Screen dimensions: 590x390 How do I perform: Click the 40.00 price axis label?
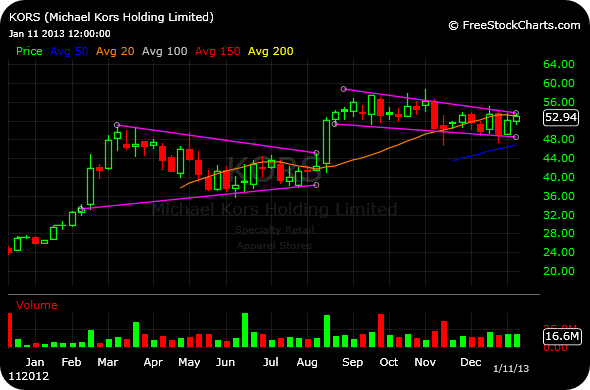[559, 177]
